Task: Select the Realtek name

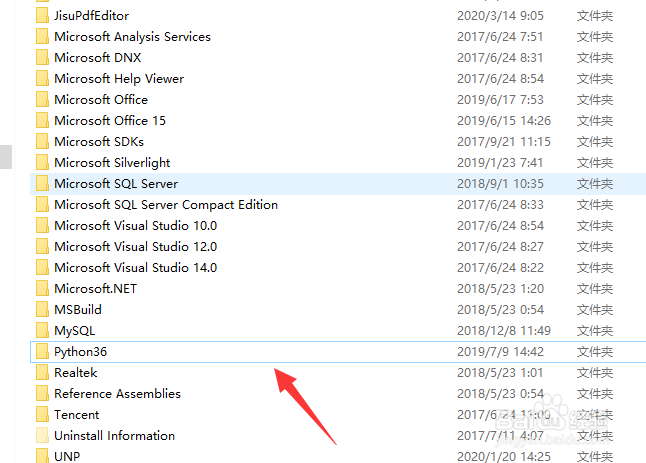Action: point(76,373)
